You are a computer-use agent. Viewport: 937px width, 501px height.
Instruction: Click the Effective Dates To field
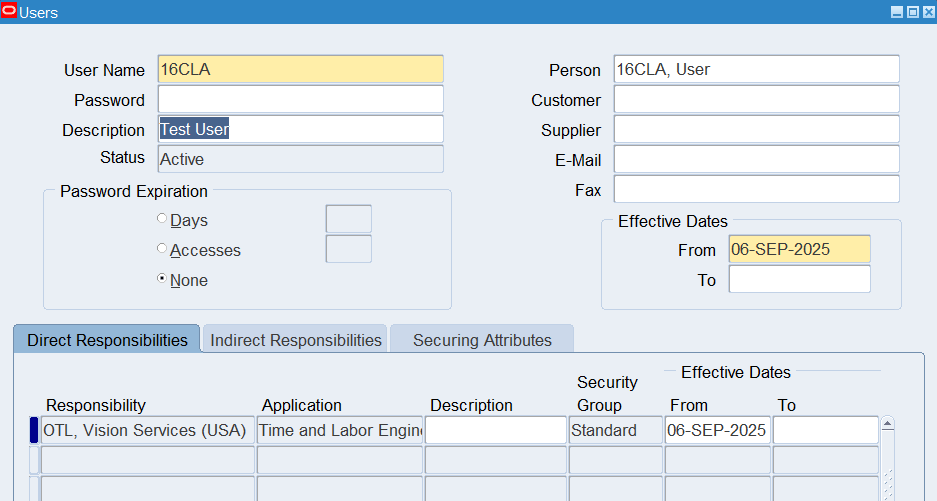point(799,280)
